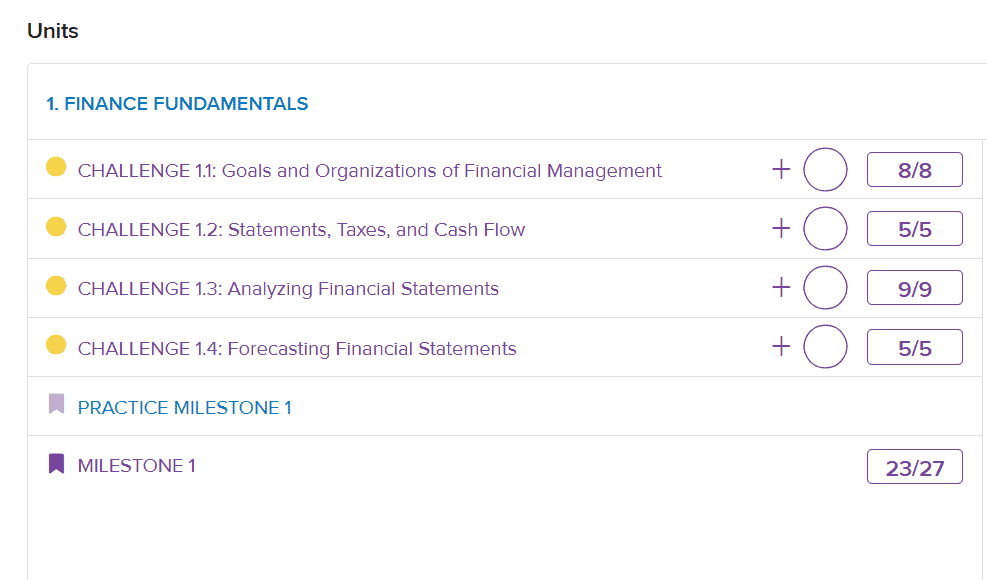Click the 8/8 score for Challenge 1.1
987x580 pixels.
[914, 169]
